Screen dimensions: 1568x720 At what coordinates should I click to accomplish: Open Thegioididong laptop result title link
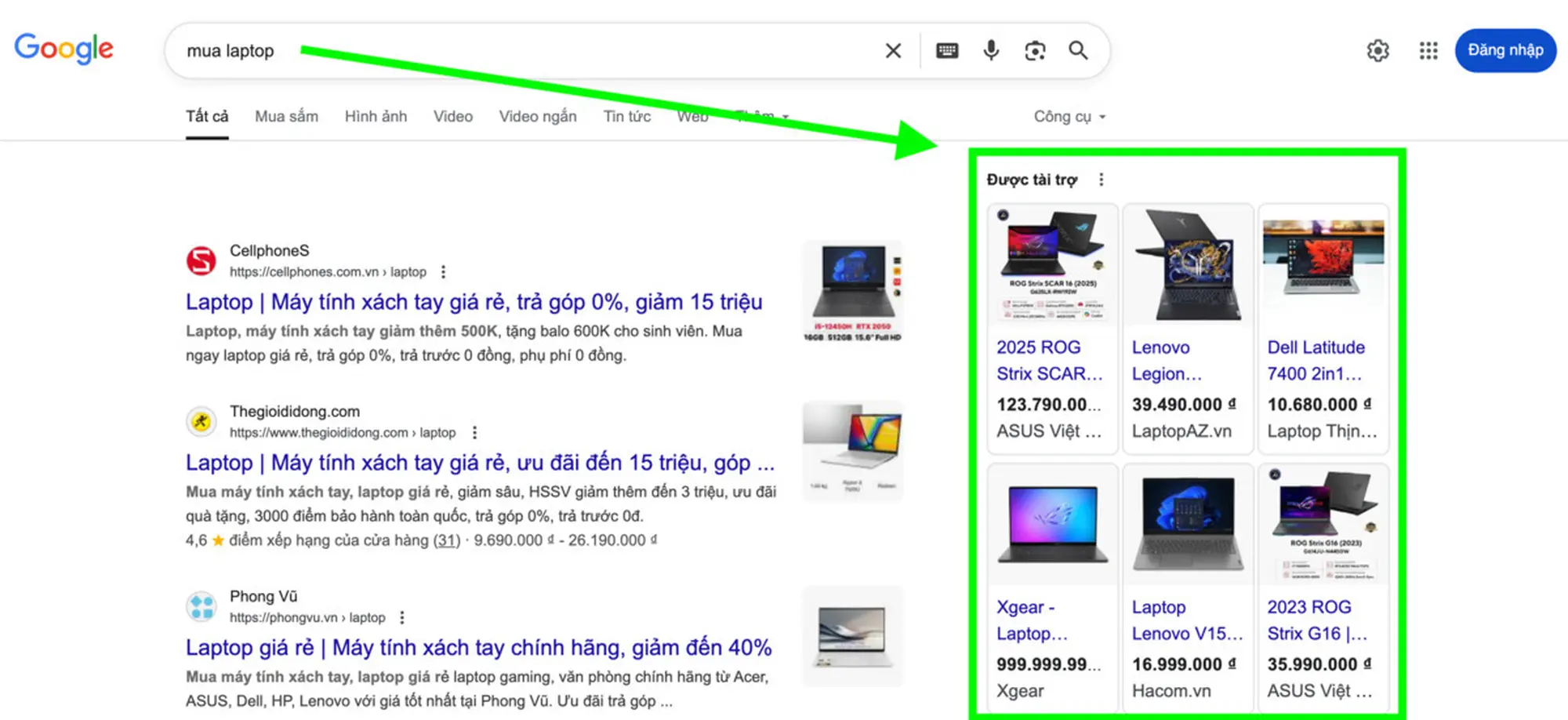coord(480,463)
